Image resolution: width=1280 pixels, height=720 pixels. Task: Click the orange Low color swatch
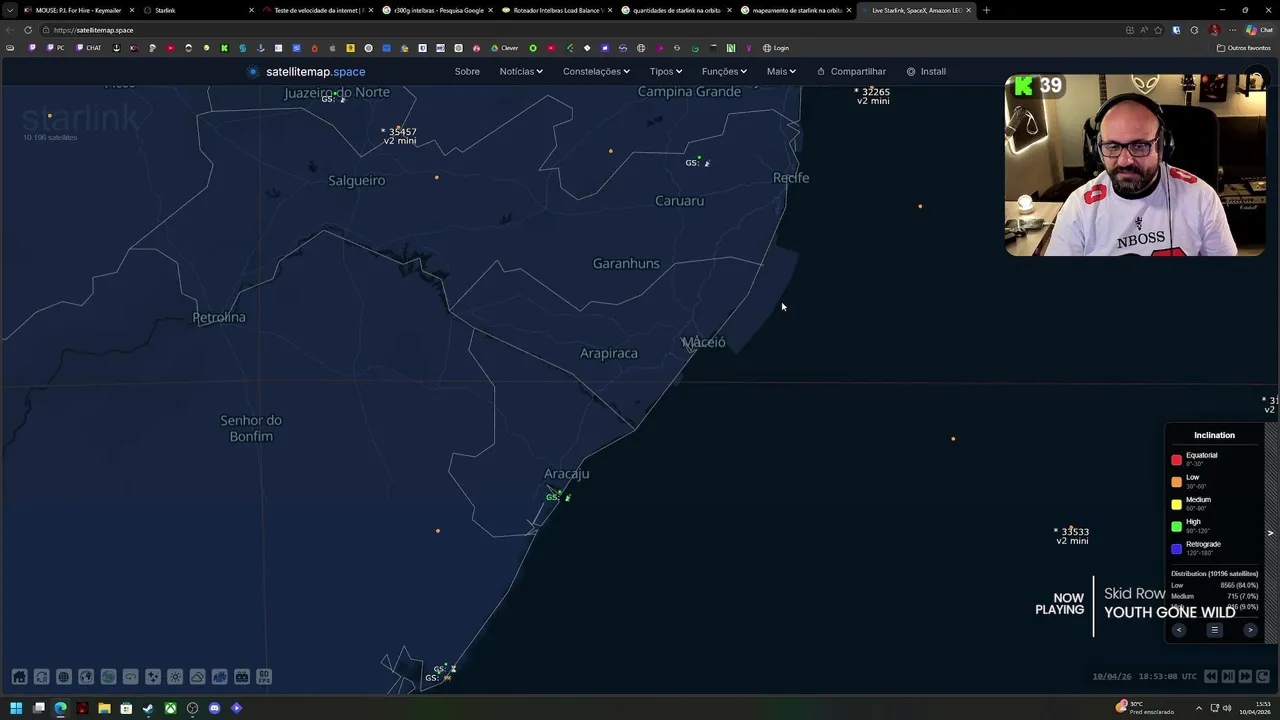(1177, 482)
